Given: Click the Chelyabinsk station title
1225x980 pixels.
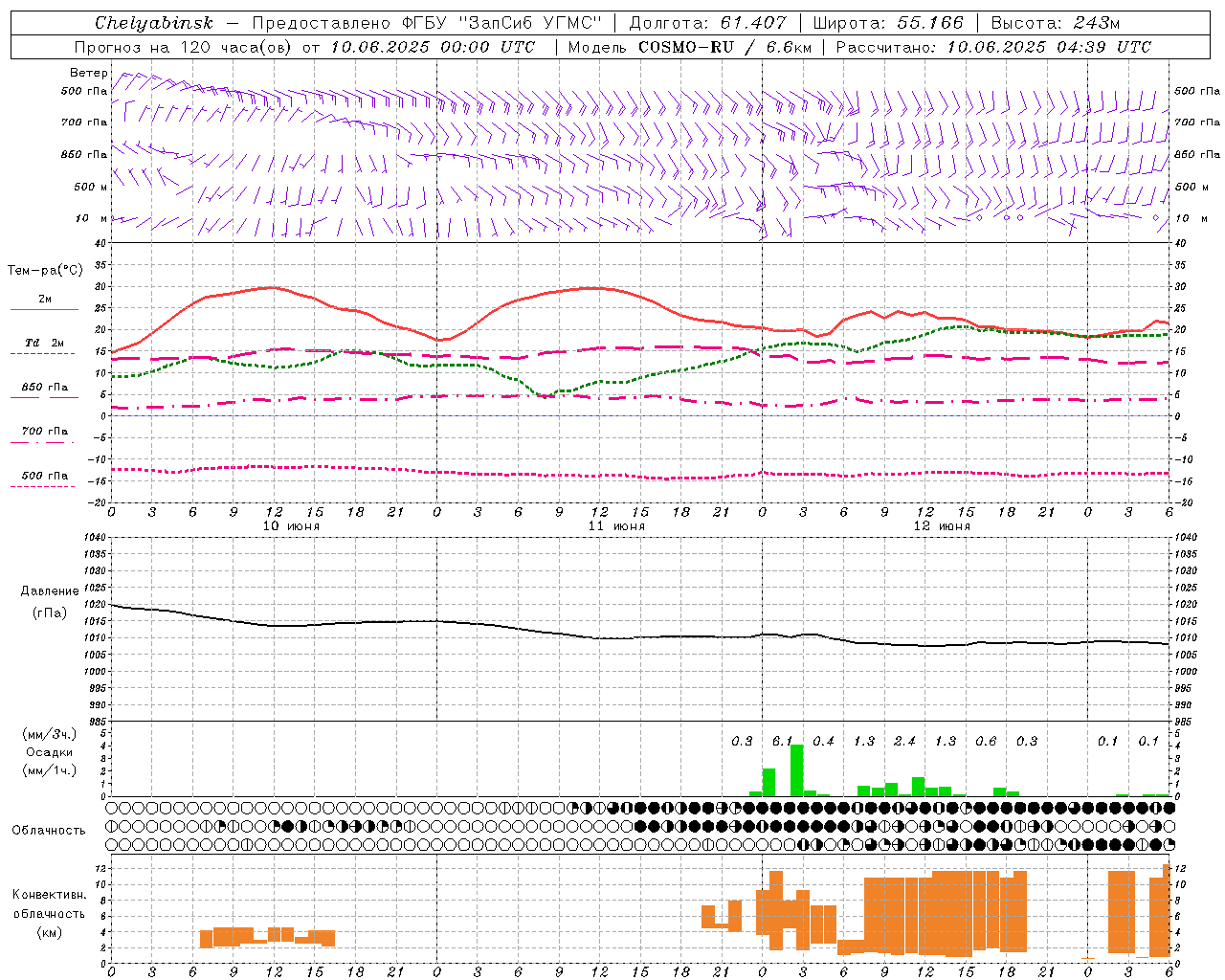Looking at the screenshot, I should [x=154, y=23].
